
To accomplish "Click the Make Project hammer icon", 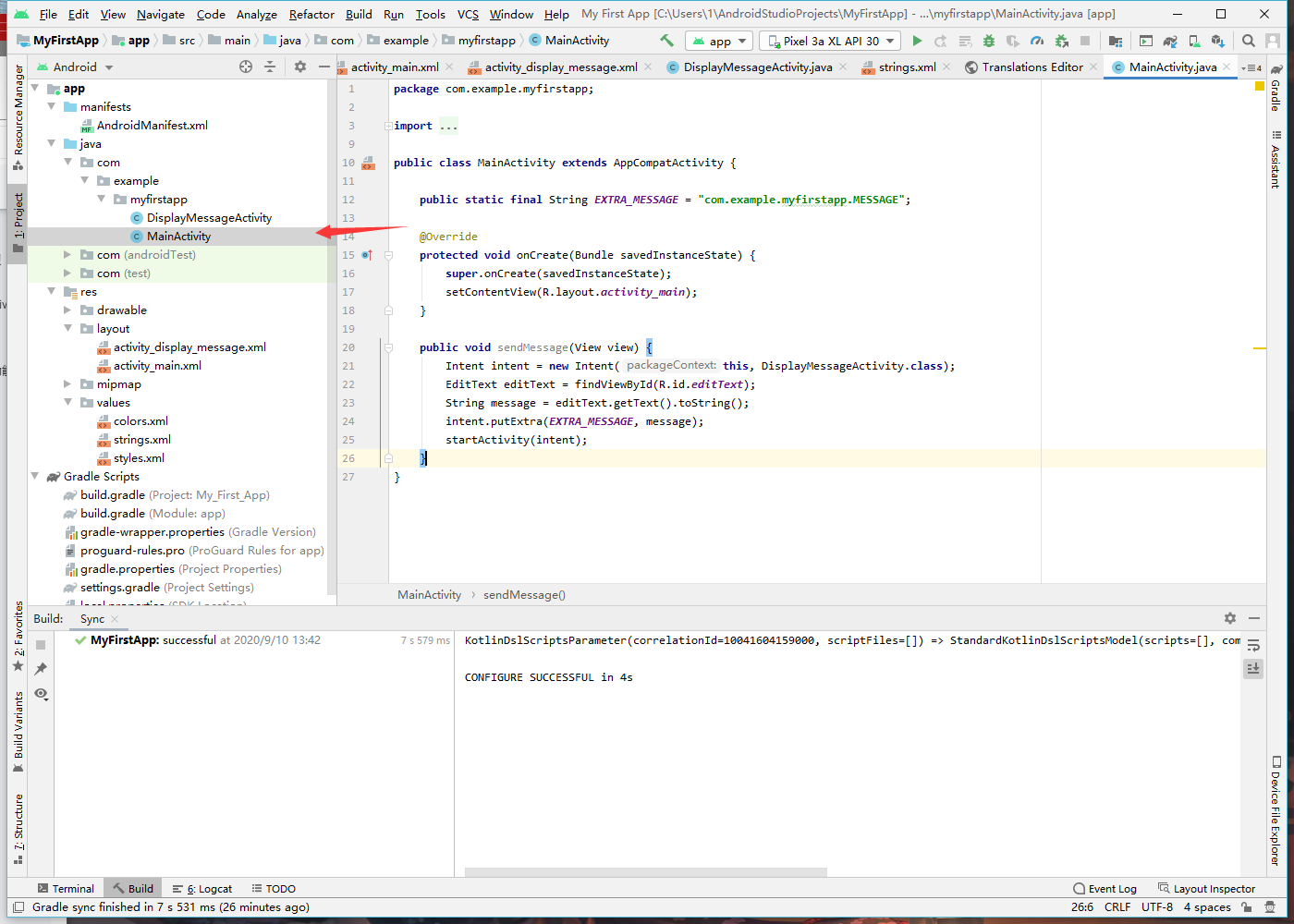I will point(666,41).
